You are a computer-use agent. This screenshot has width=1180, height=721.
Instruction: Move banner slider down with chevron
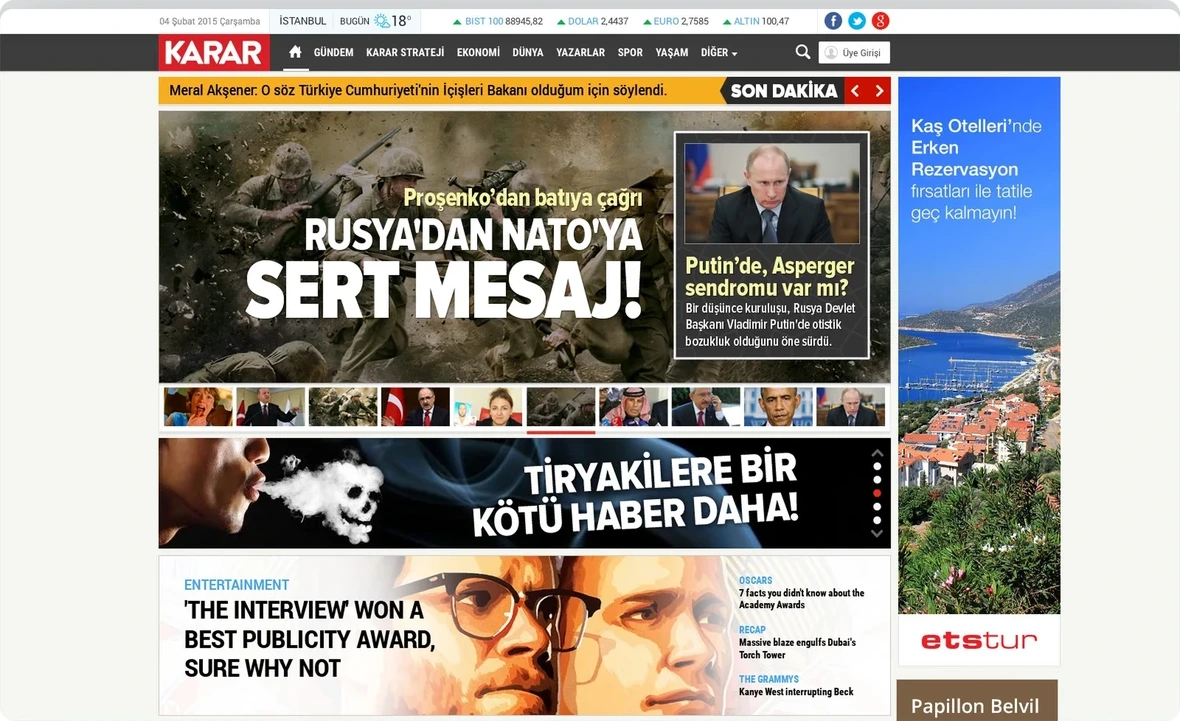[x=877, y=533]
